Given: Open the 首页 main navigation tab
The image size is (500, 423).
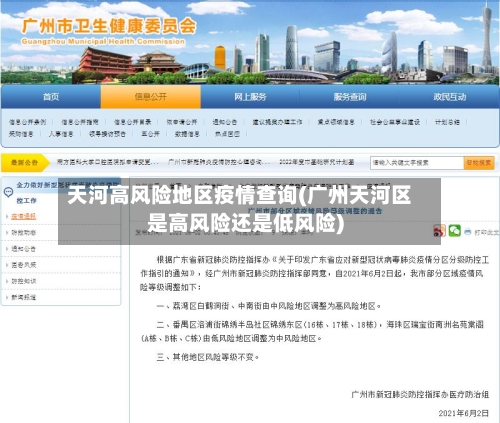Looking at the screenshot, I should click(x=51, y=97).
